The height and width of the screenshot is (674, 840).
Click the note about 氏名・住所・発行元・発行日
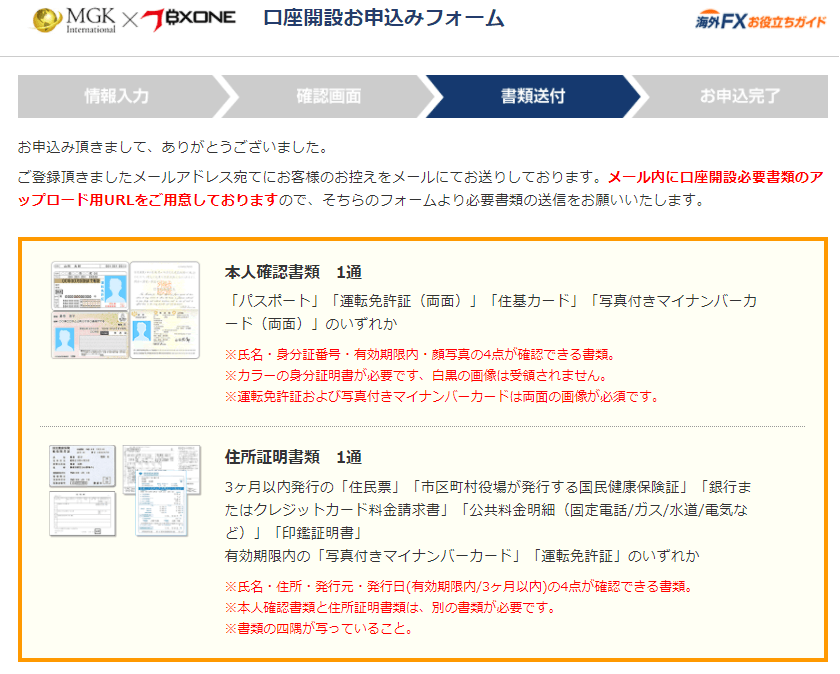click(459, 587)
